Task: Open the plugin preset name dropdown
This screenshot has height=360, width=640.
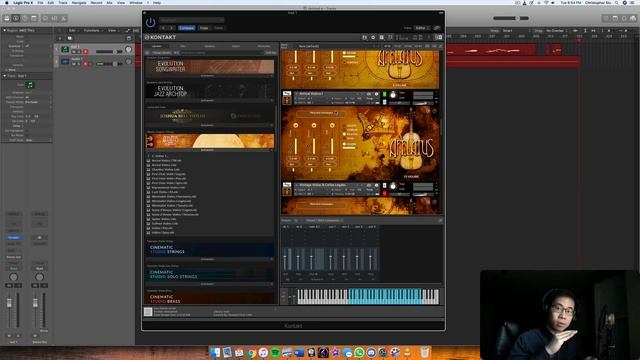Action: pos(191,20)
